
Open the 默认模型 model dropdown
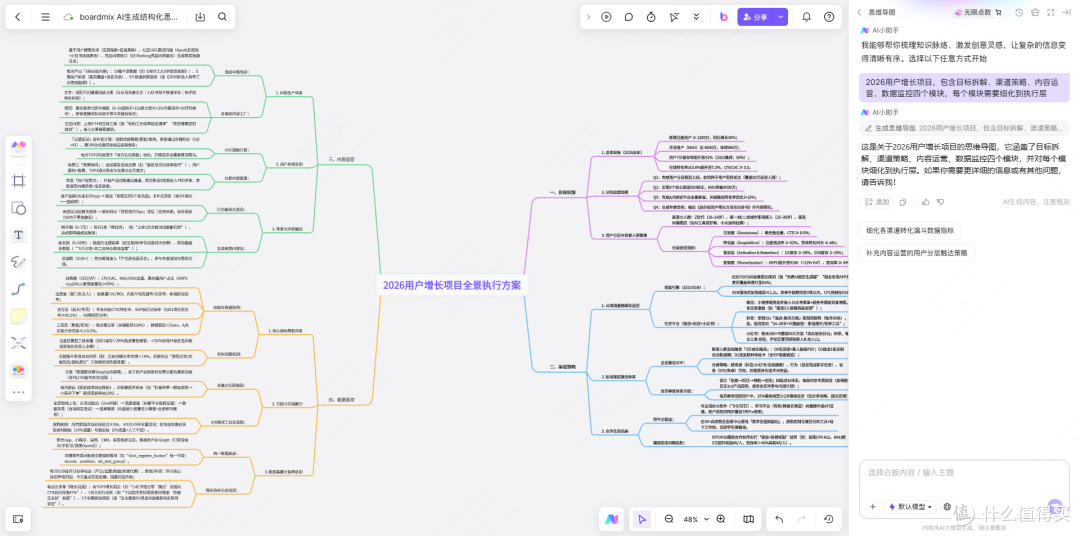[x=912, y=506]
